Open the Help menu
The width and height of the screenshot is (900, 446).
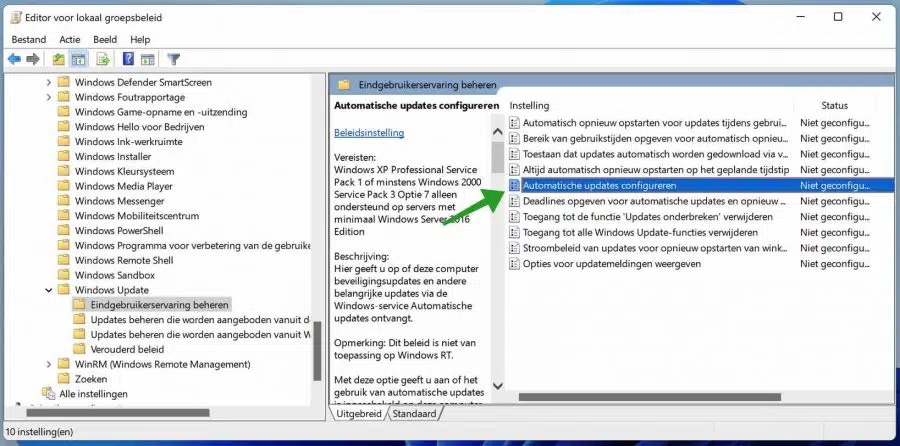click(140, 40)
